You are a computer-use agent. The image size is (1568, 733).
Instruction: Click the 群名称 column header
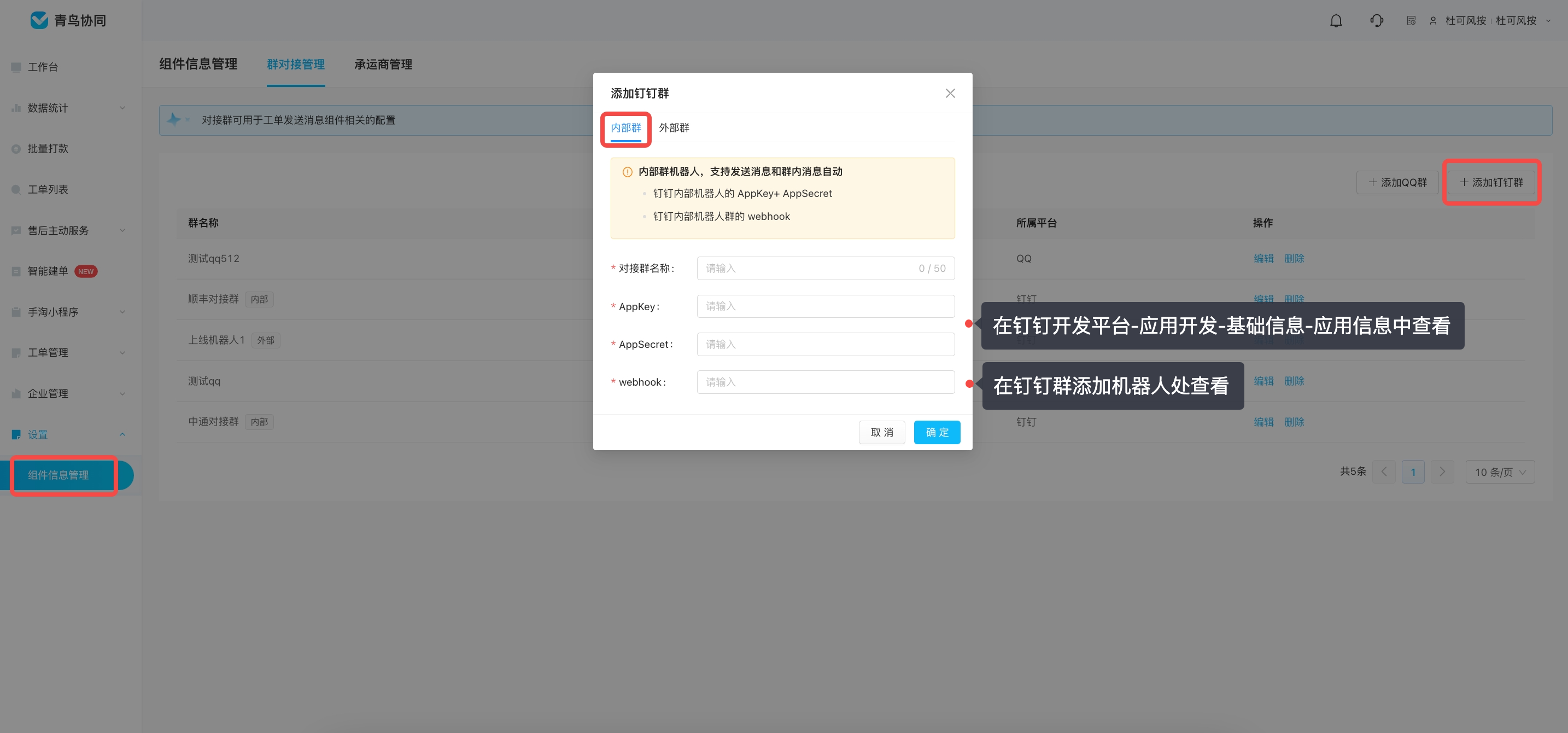point(203,223)
